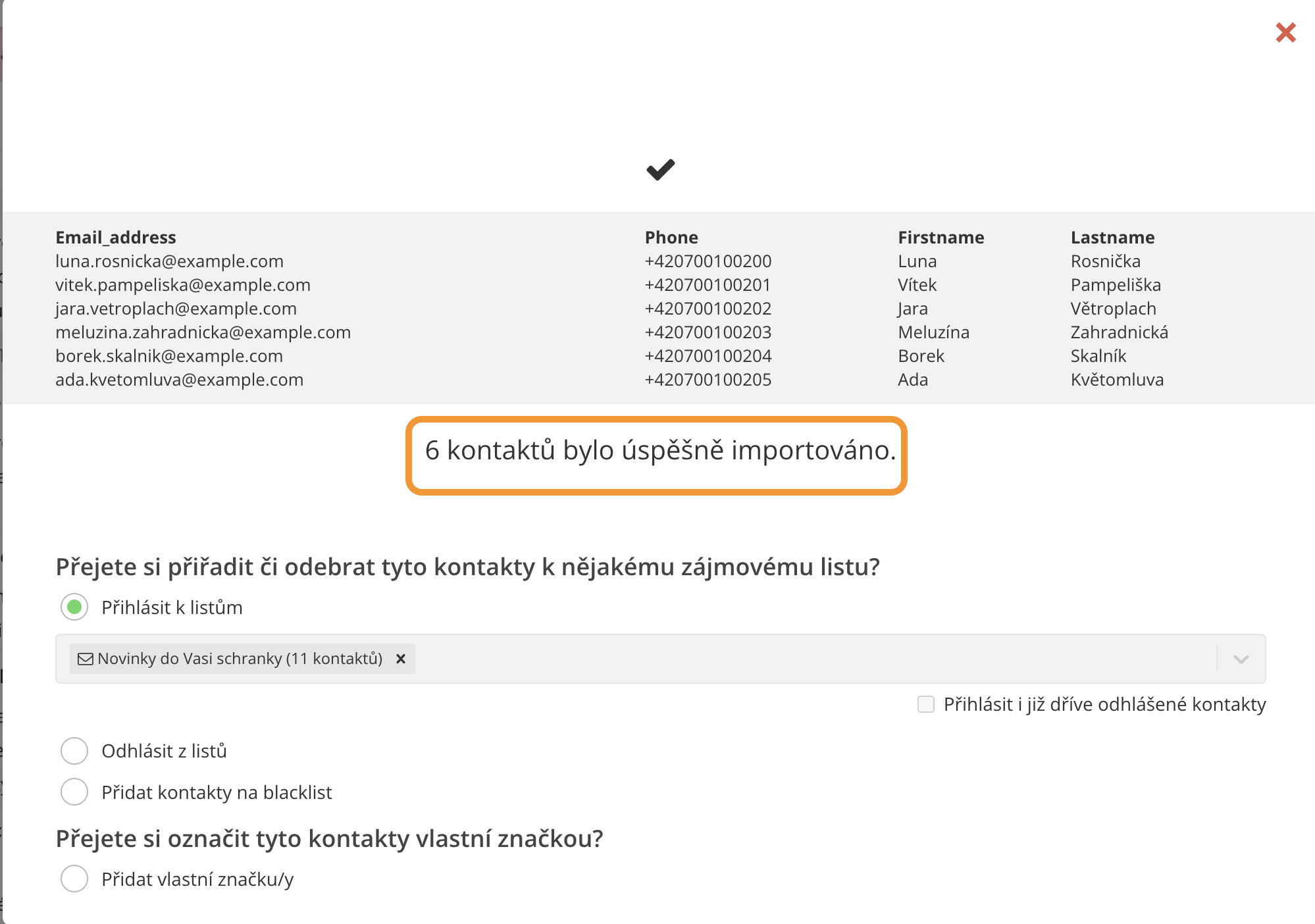The height and width of the screenshot is (924, 1315).
Task: Choose the Odhlásit z listů option
Action: [74, 751]
